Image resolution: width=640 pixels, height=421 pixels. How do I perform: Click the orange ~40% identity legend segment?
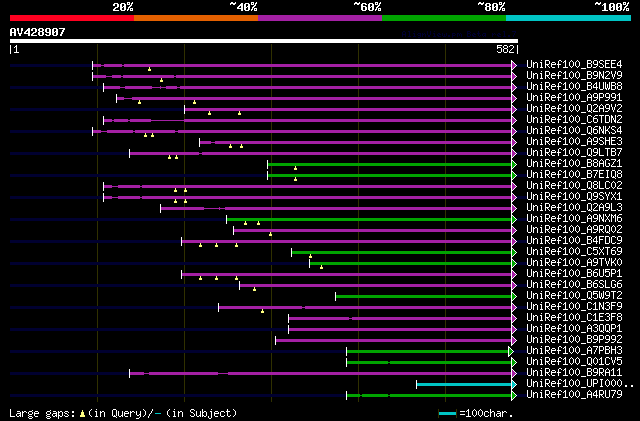click(x=196, y=18)
